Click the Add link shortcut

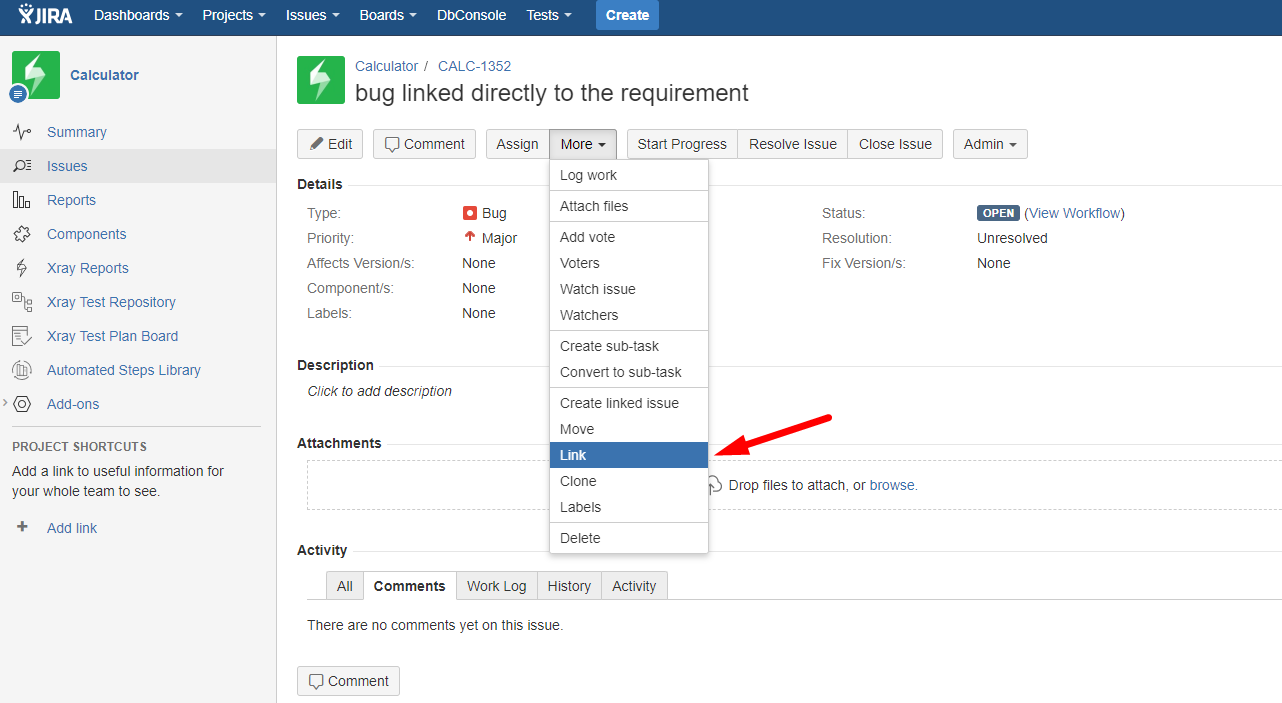(x=72, y=528)
